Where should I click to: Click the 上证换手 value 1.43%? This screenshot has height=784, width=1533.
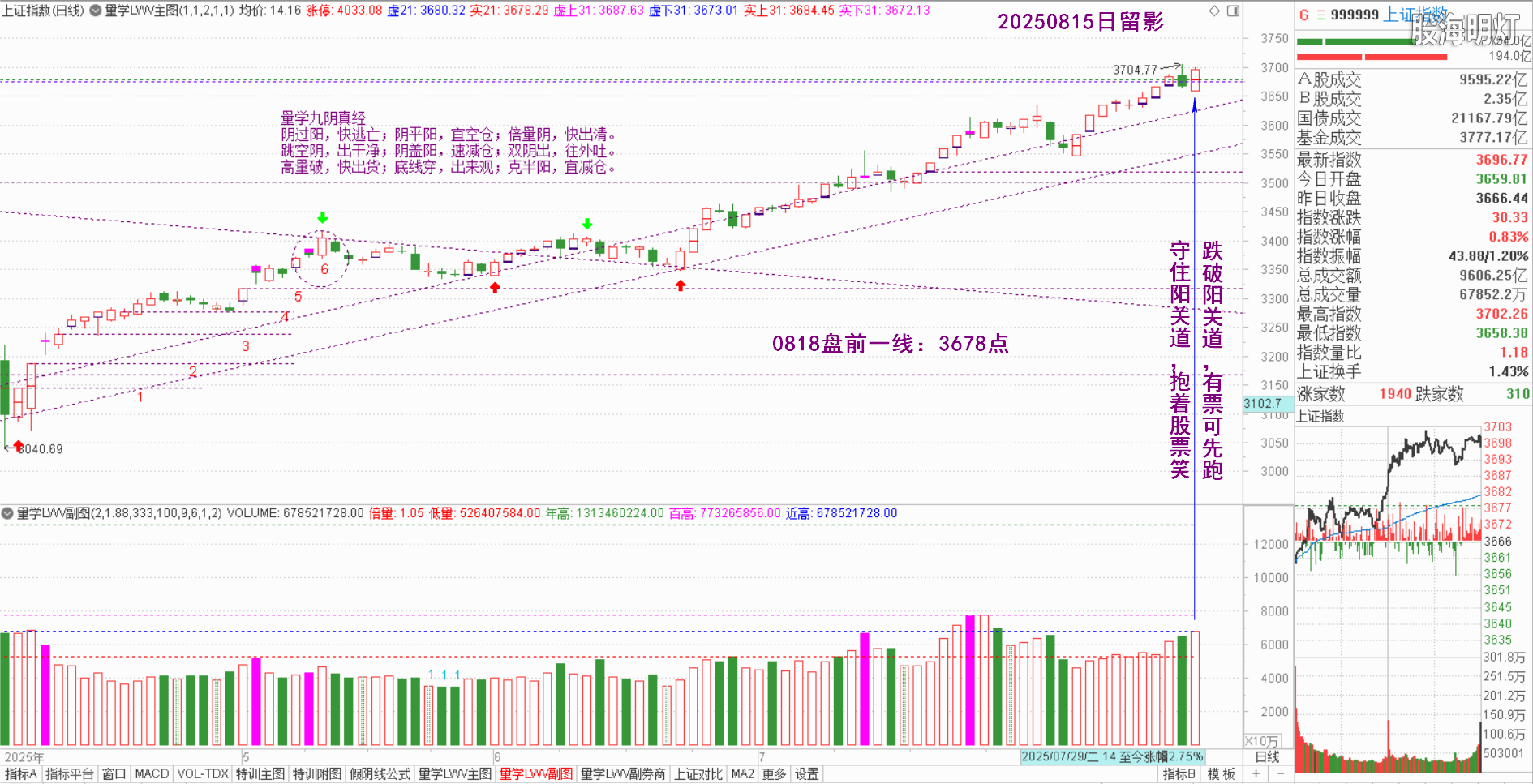click(x=1509, y=371)
